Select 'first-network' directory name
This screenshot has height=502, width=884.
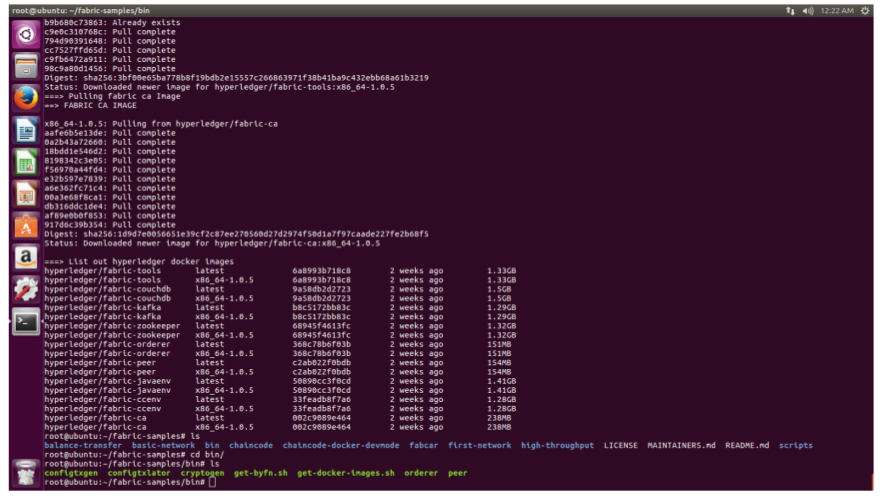click(x=479, y=446)
